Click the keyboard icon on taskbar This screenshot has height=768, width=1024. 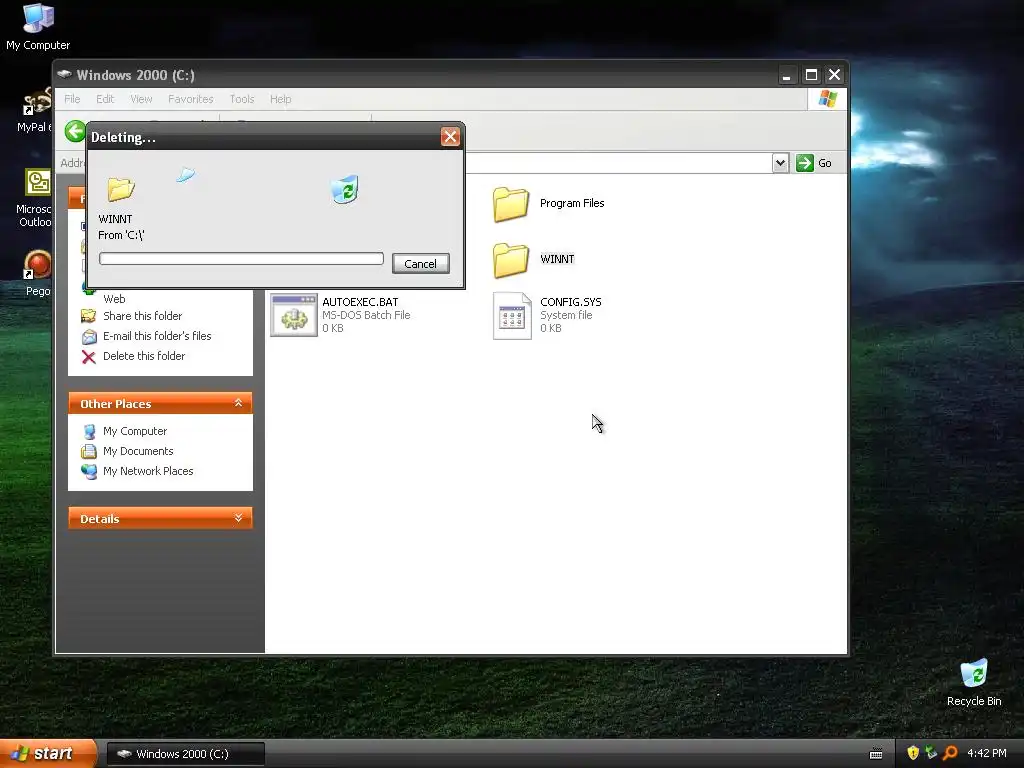[x=876, y=754]
